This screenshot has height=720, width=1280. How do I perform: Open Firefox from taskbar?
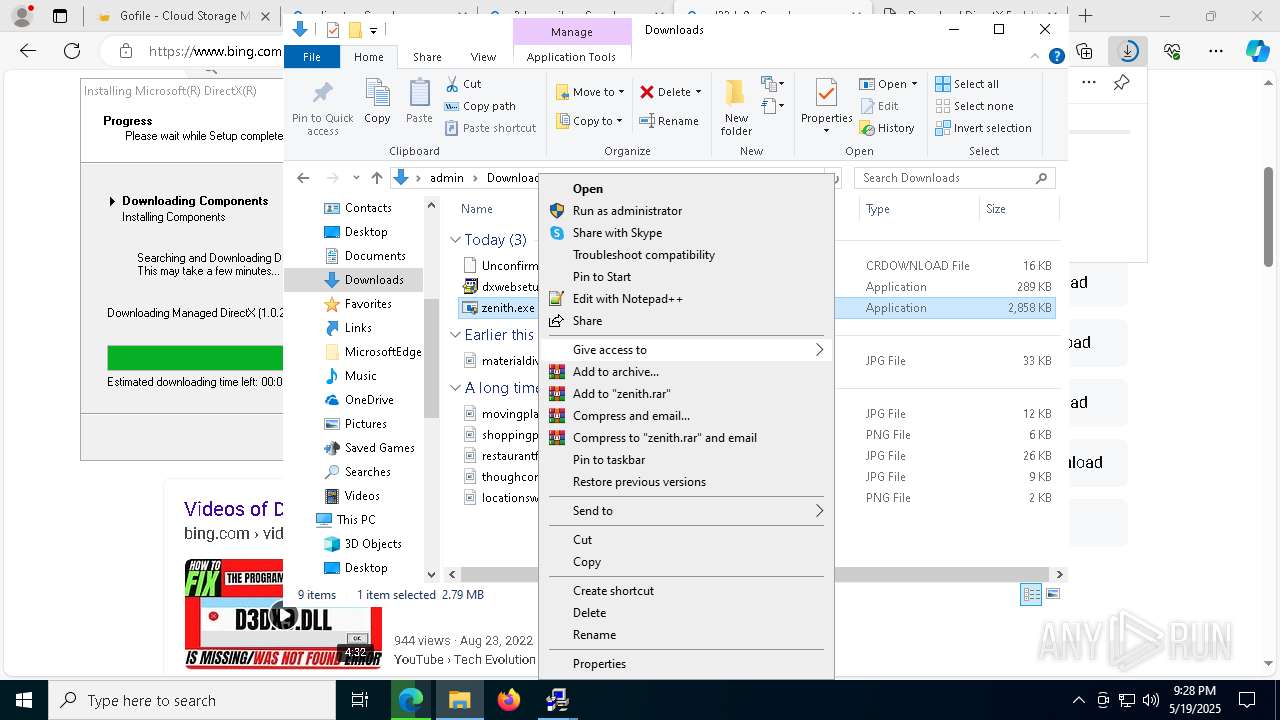[x=509, y=700]
